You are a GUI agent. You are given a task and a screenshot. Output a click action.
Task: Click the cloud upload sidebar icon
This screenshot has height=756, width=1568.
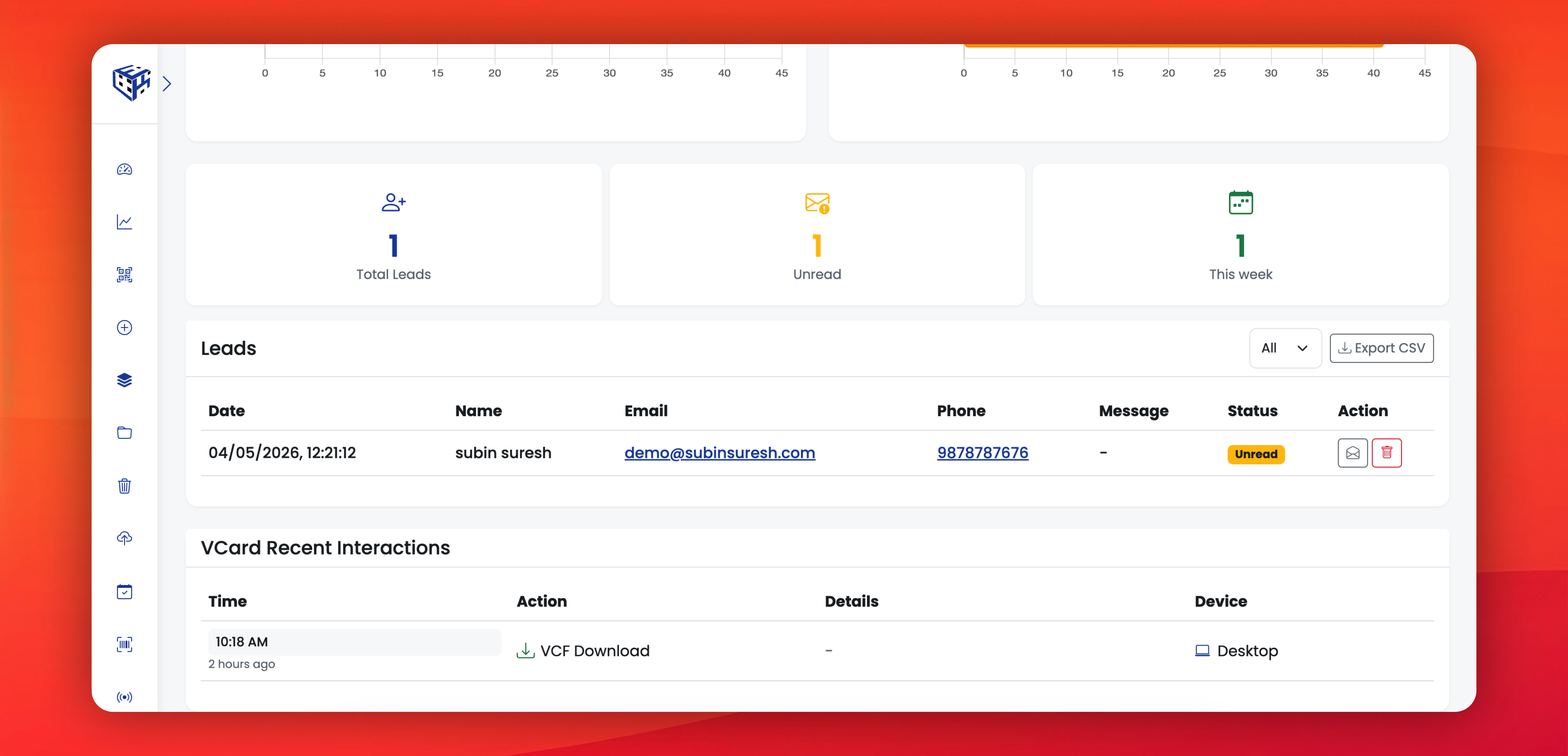[124, 539]
